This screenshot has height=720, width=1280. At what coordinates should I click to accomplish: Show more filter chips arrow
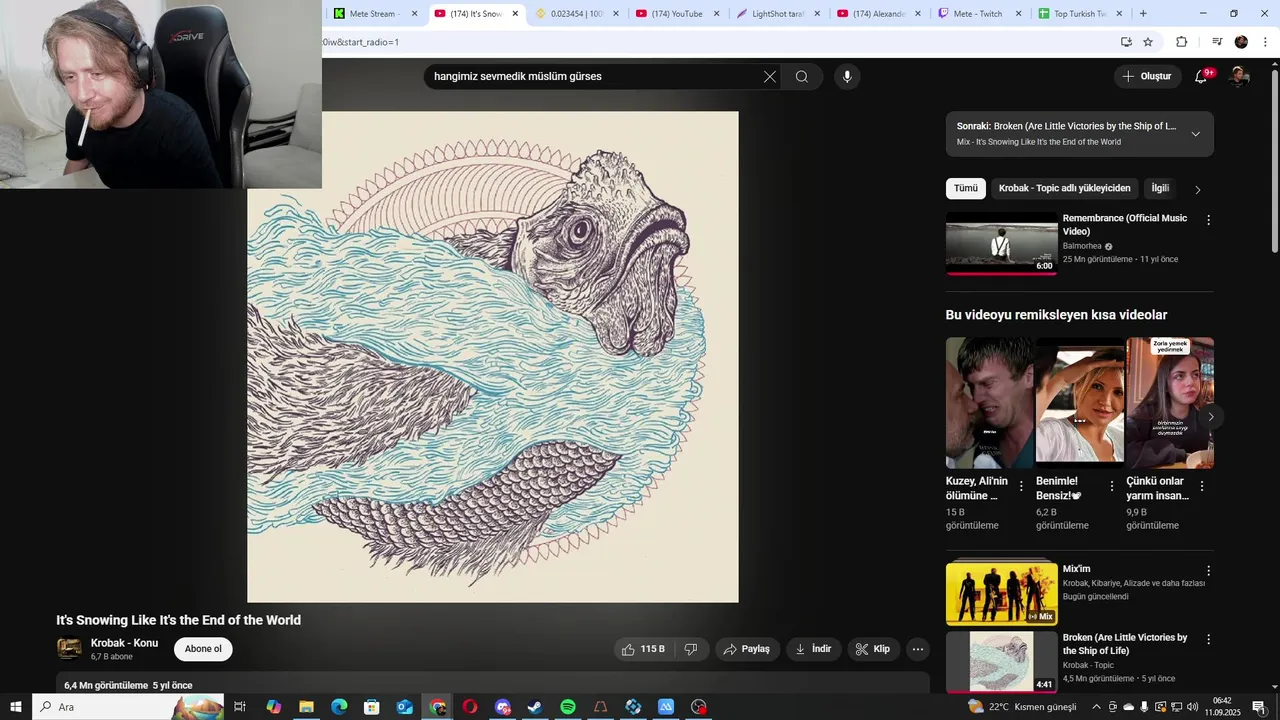point(1198,189)
